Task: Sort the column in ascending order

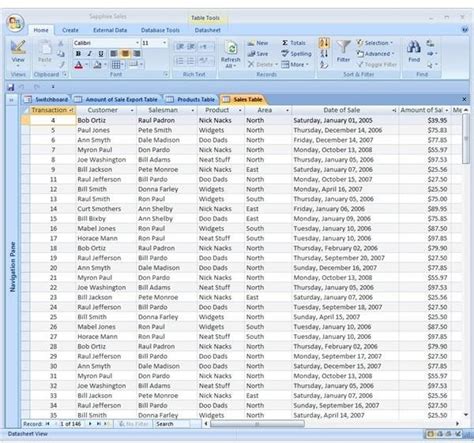Action: click(x=324, y=43)
